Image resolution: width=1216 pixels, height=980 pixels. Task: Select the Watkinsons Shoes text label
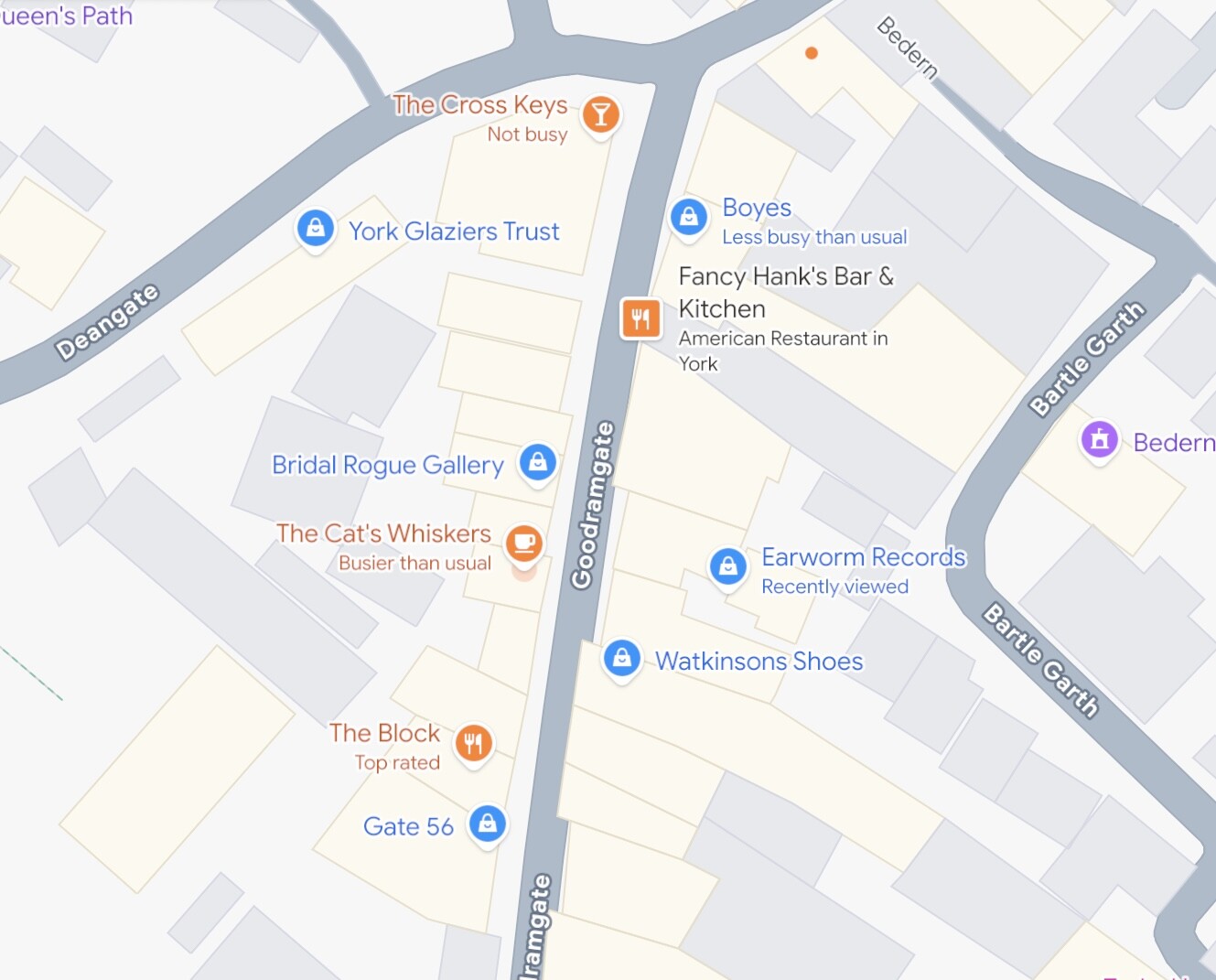[759, 661]
